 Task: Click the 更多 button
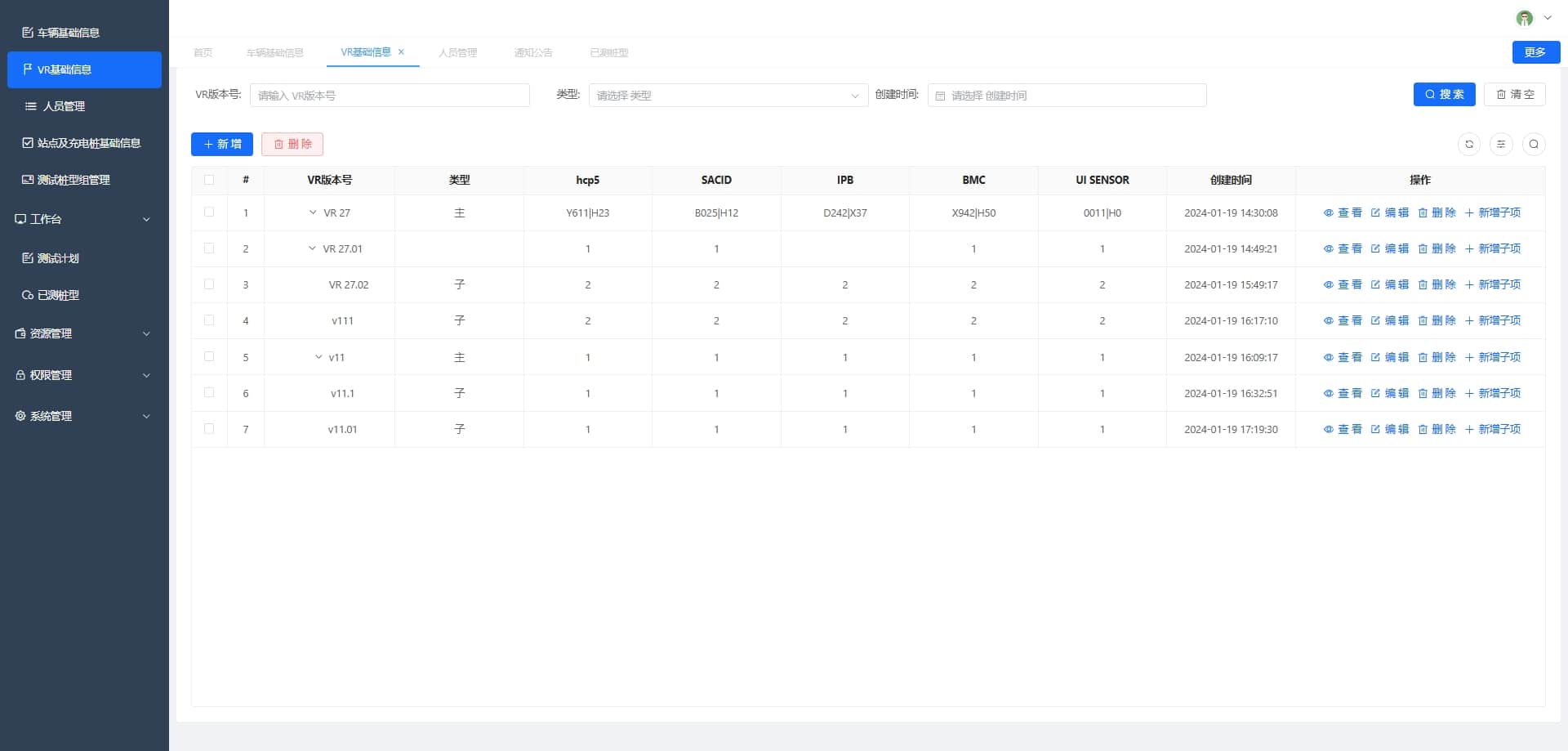1536,51
